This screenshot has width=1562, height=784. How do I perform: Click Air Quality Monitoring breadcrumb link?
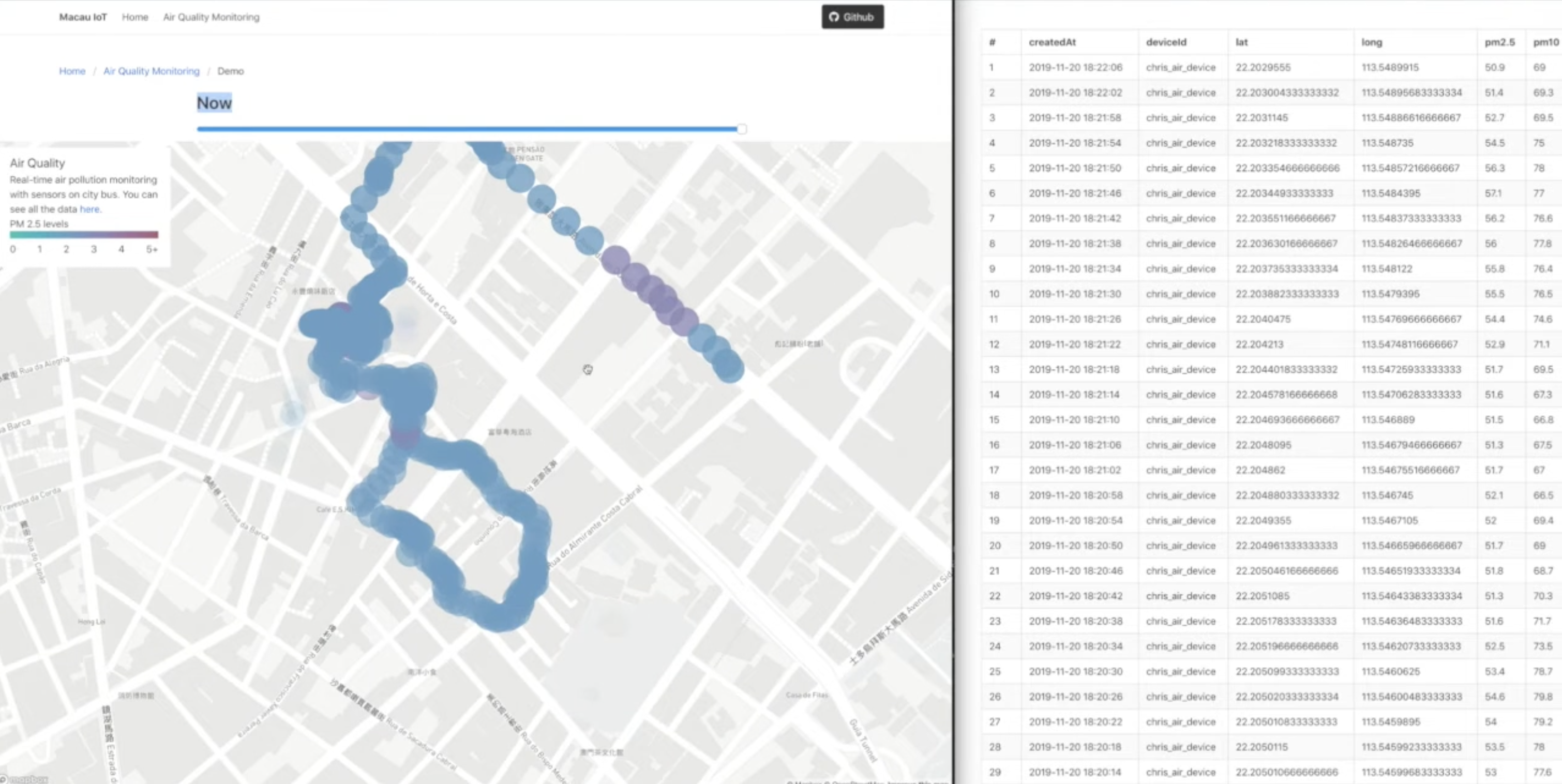(x=151, y=71)
